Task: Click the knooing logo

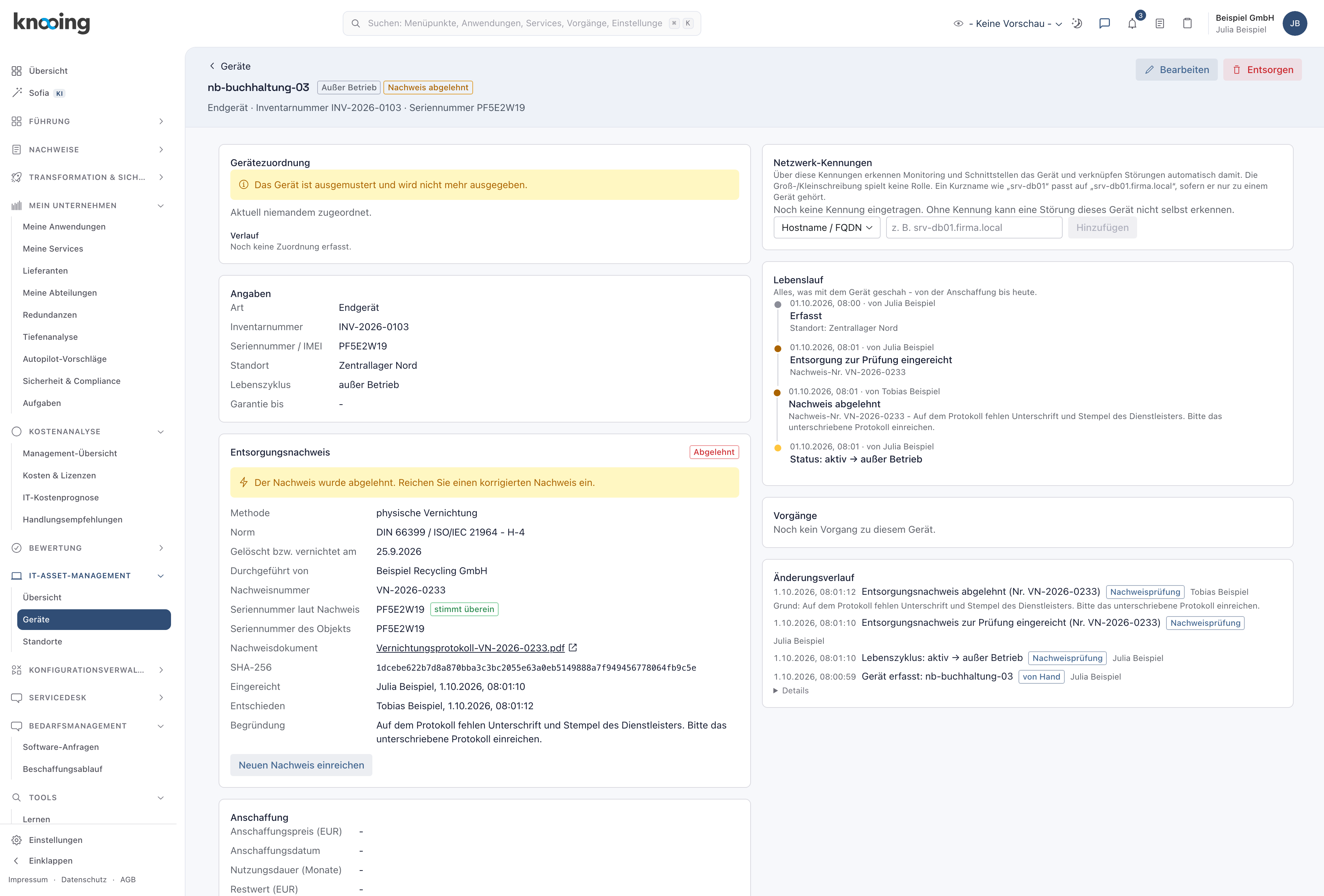Action: [51, 23]
